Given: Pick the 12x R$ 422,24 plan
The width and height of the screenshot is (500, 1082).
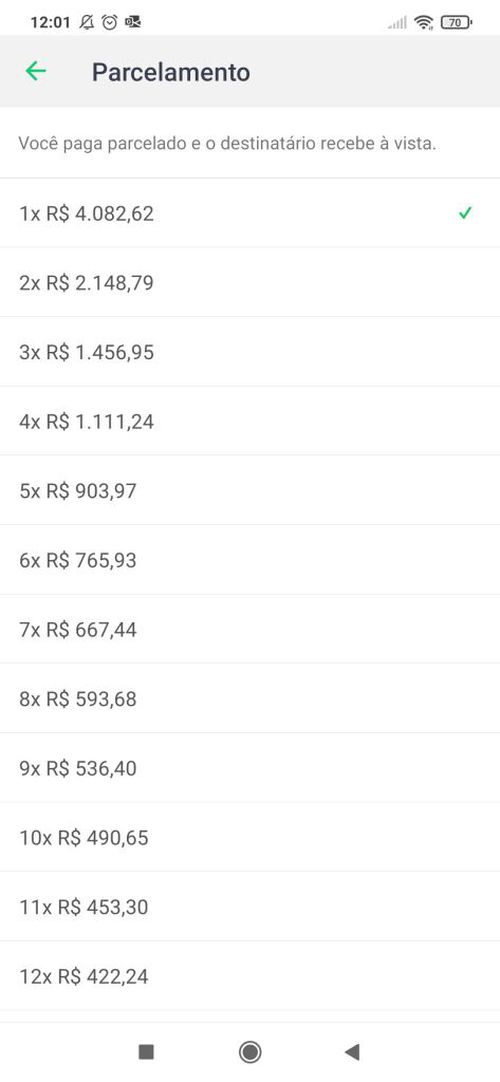Looking at the screenshot, I should (x=250, y=976).
